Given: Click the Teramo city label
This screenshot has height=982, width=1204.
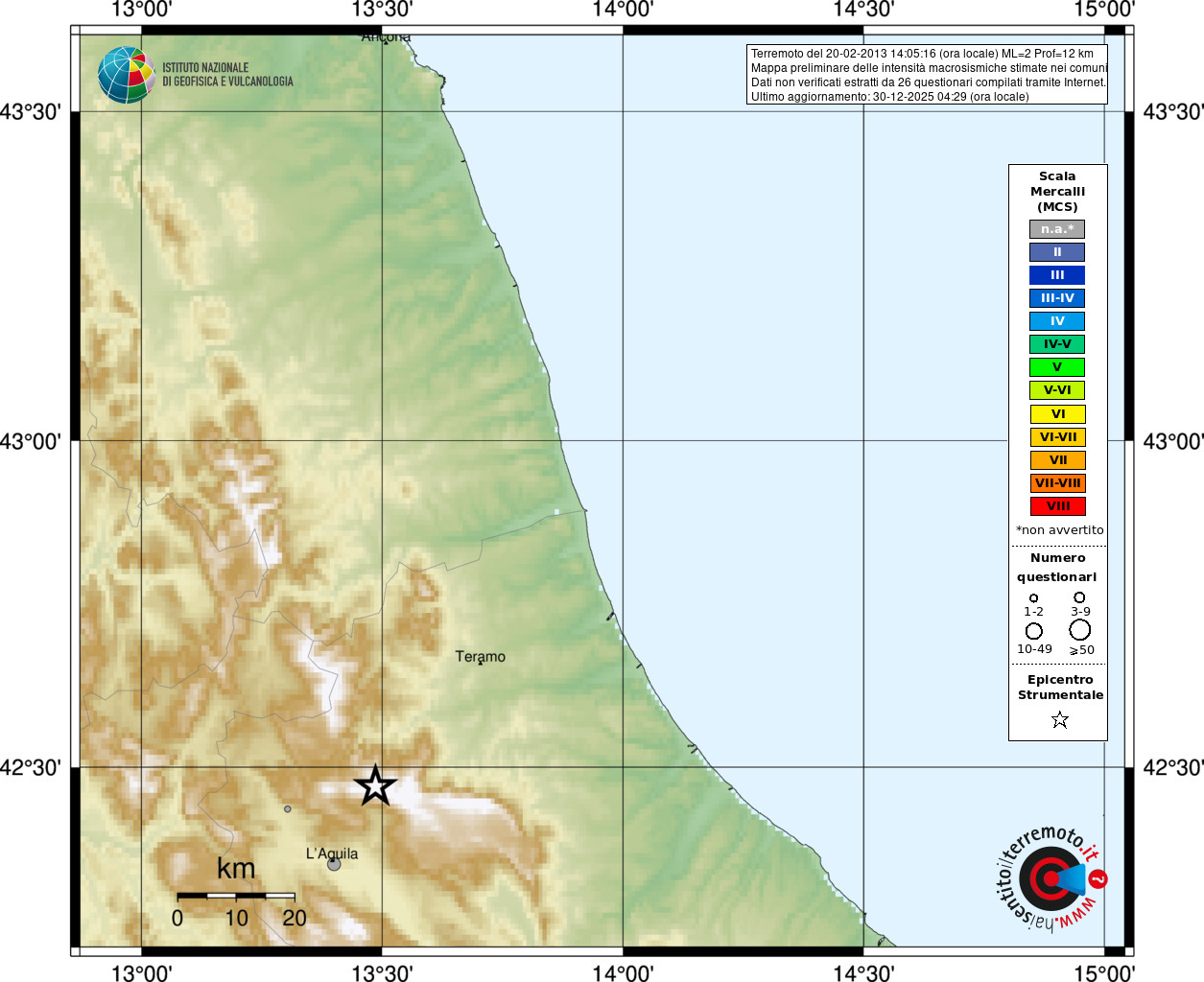Looking at the screenshot, I should (480, 657).
